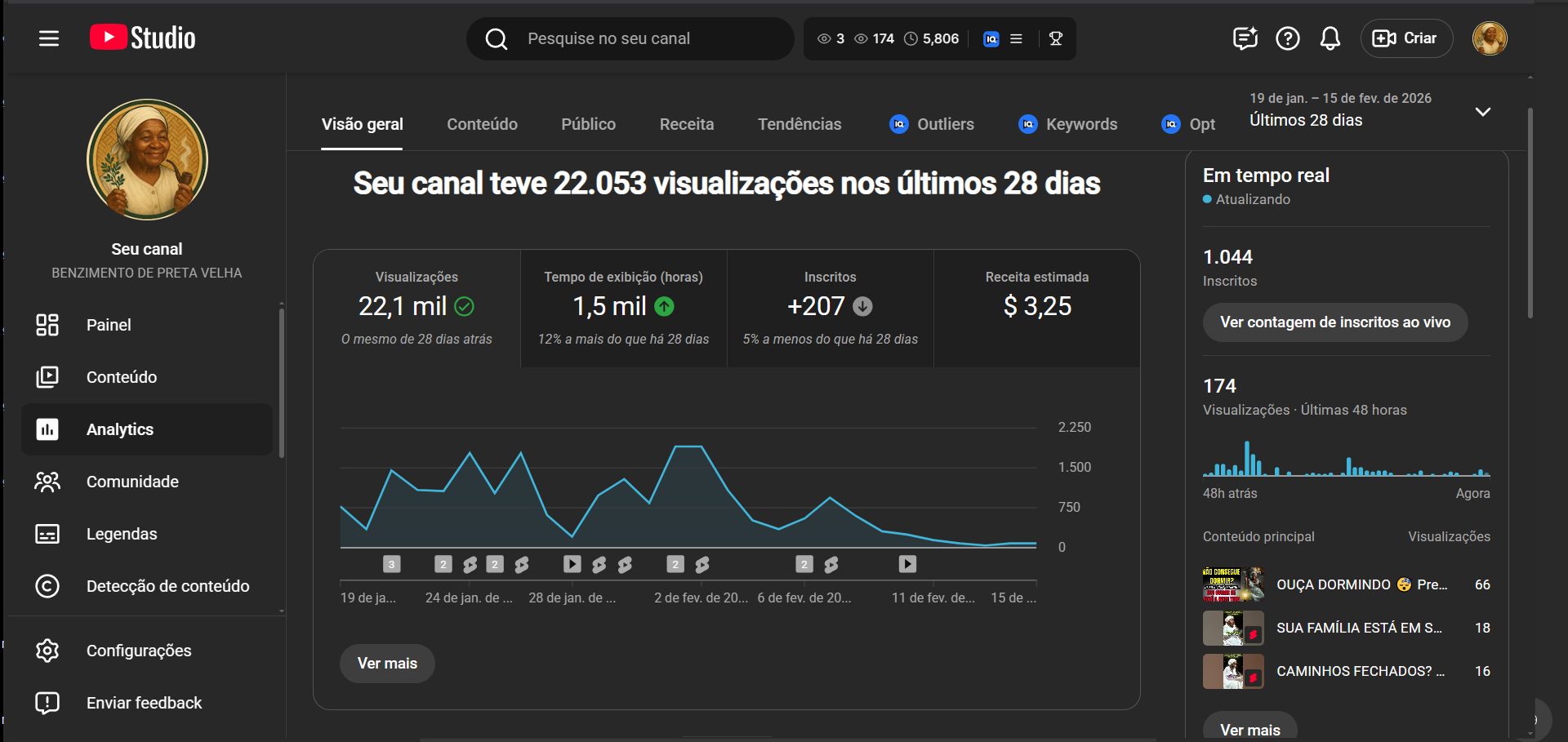Expand the Últimos 28 dias date range dropdown

point(1482,112)
